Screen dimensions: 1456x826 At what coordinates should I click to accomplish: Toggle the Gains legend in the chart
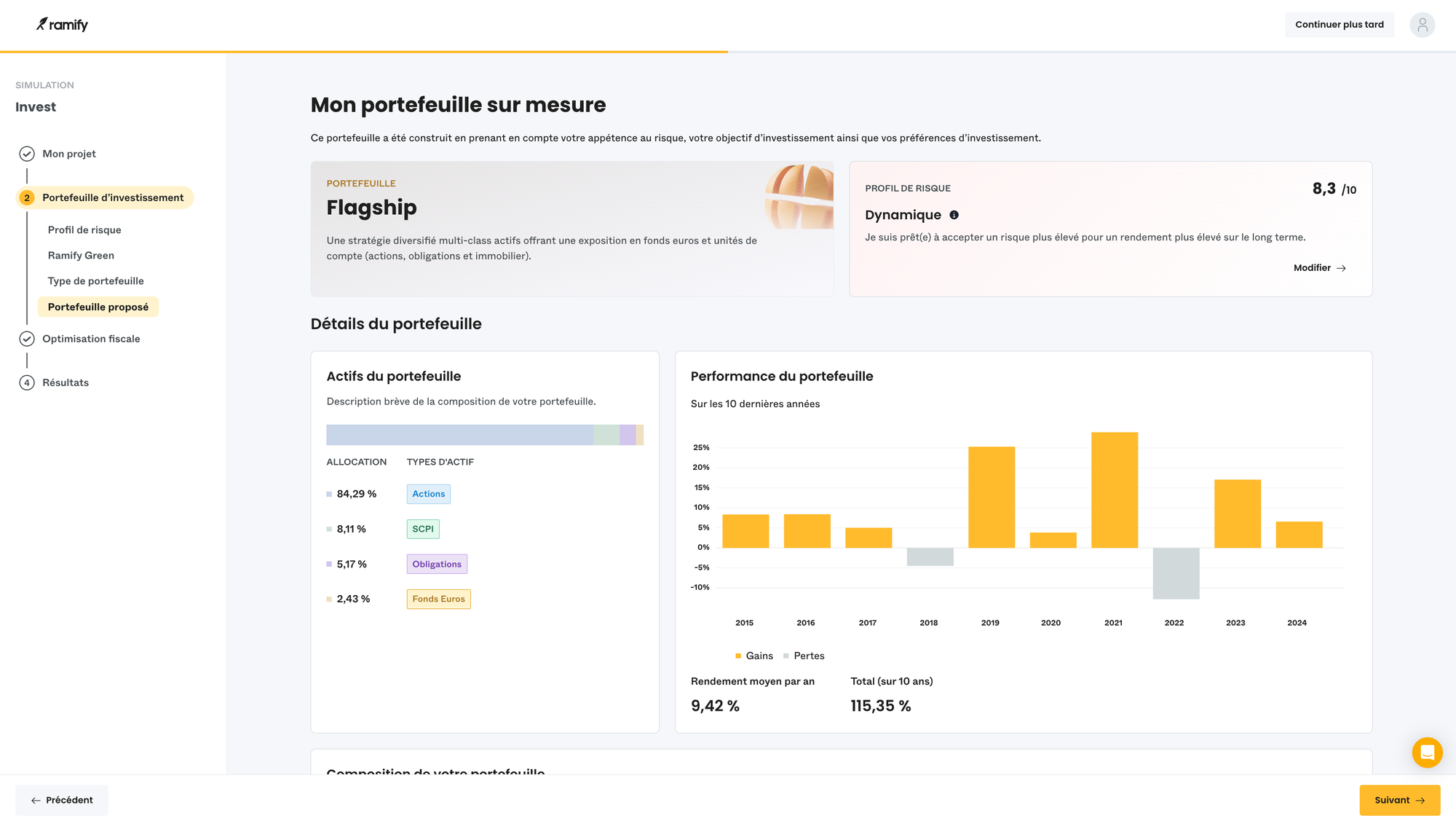click(754, 656)
